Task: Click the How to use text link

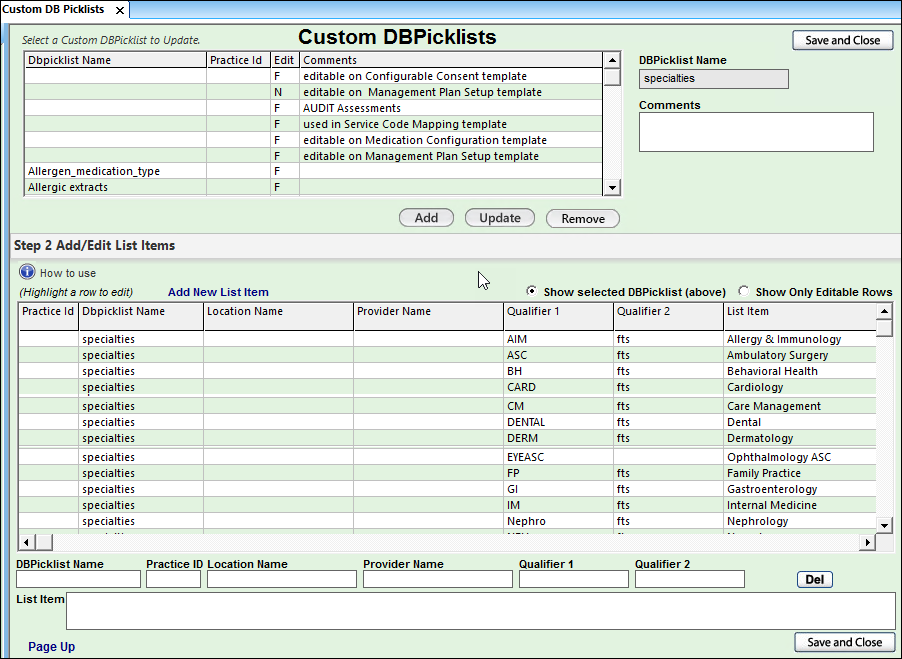Action: (68, 273)
